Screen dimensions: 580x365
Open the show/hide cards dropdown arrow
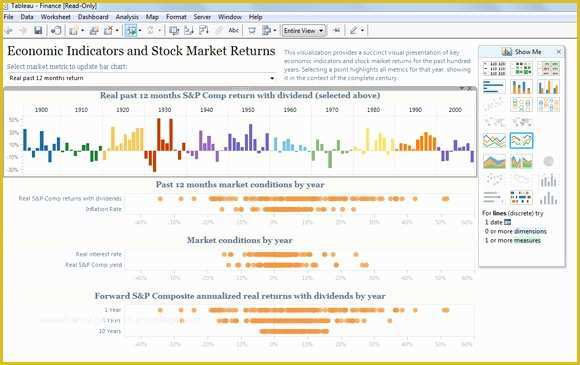point(275,31)
